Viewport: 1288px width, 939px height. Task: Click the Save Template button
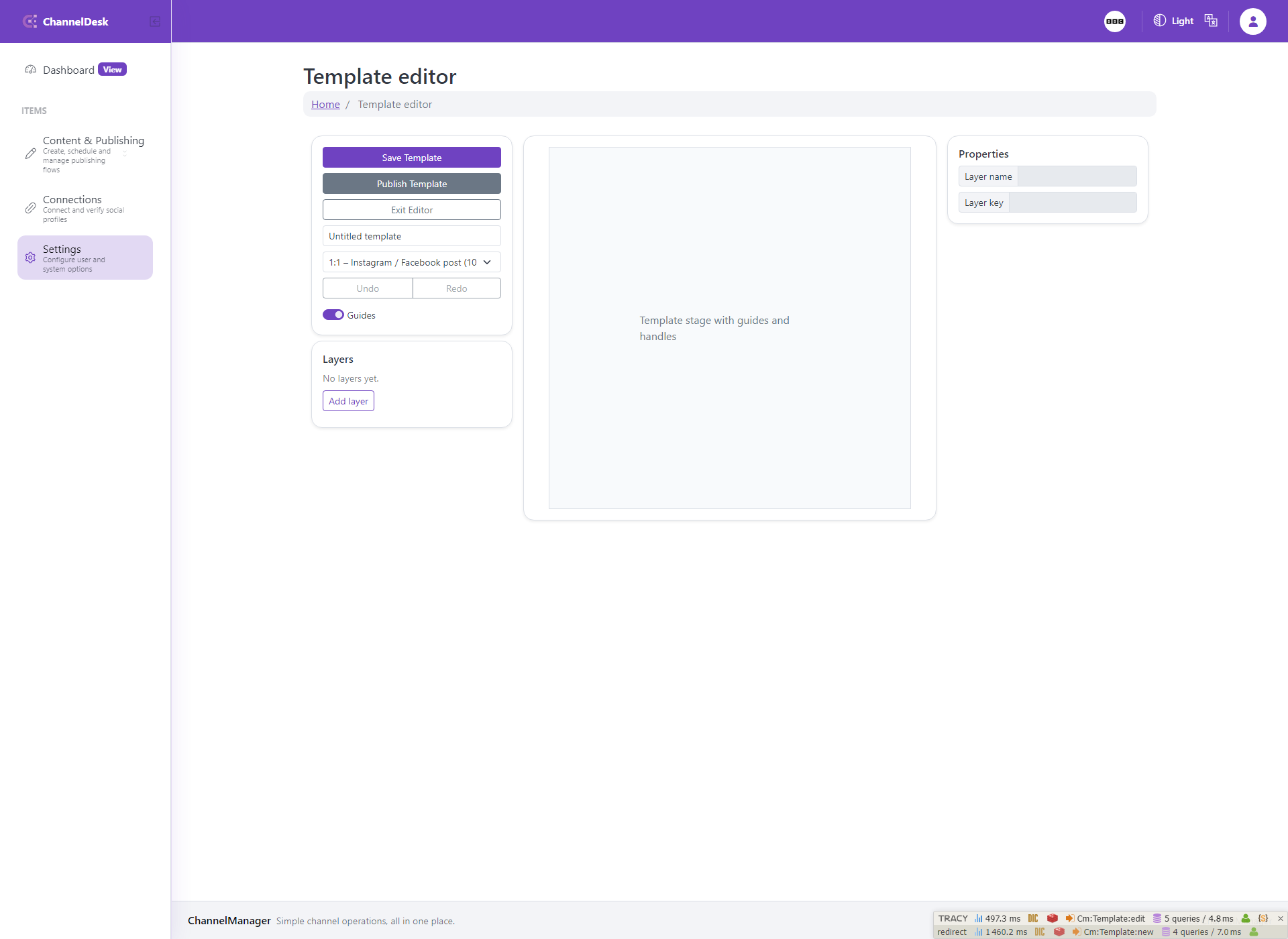point(412,157)
